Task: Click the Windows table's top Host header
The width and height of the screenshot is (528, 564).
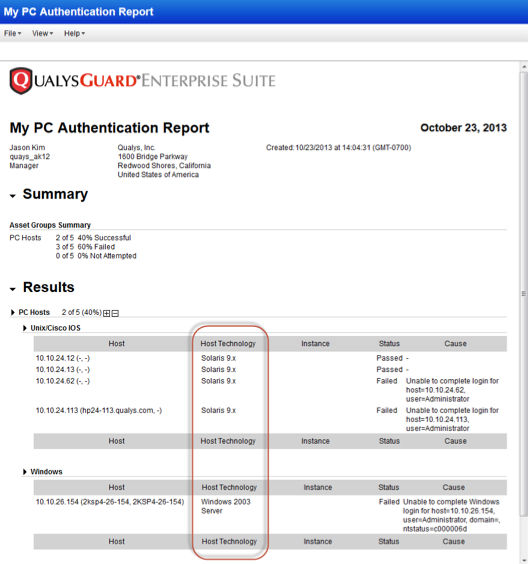Action: 117,487
